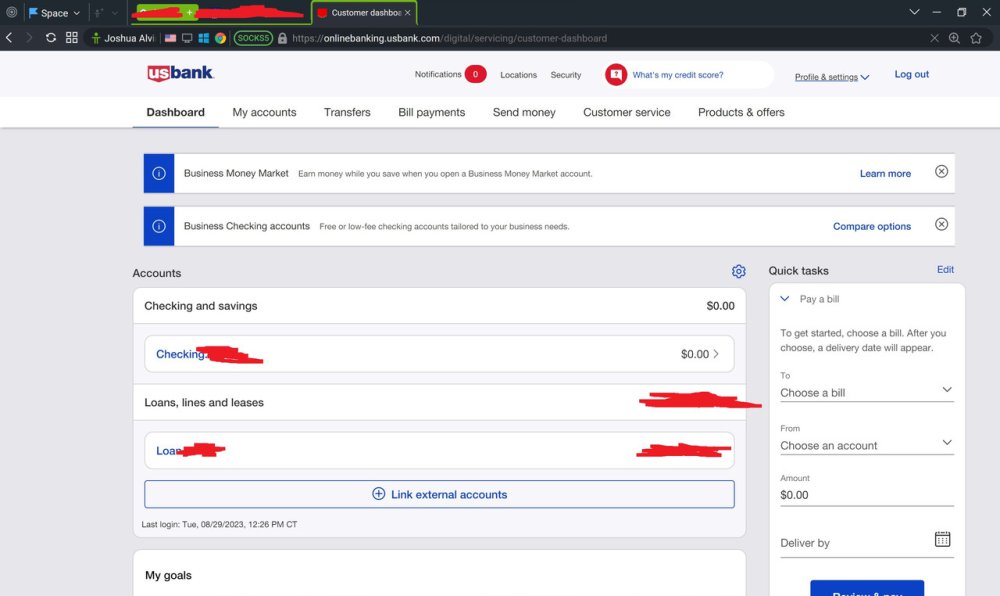
Task: Open the browser tab grid icon
Action: pos(72,38)
